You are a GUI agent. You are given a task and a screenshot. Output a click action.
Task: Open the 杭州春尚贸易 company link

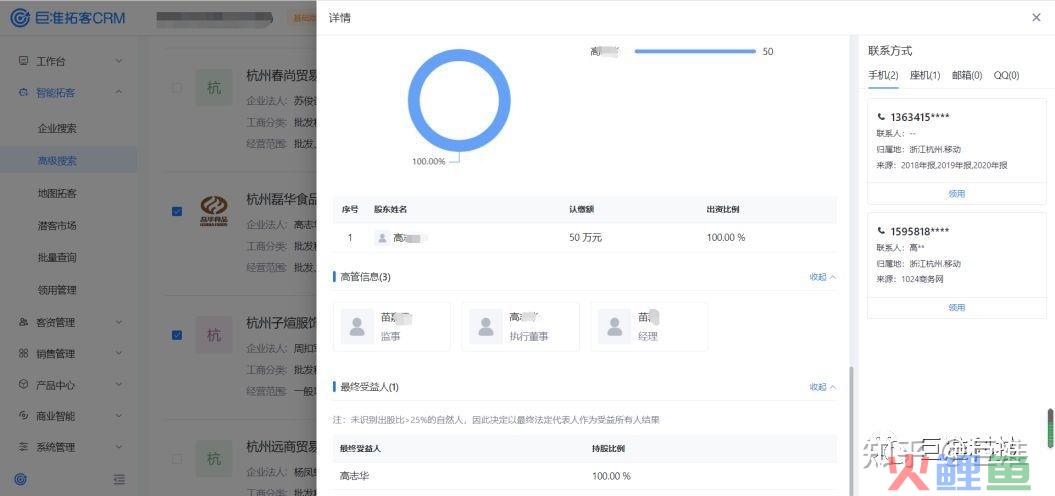pos(281,75)
